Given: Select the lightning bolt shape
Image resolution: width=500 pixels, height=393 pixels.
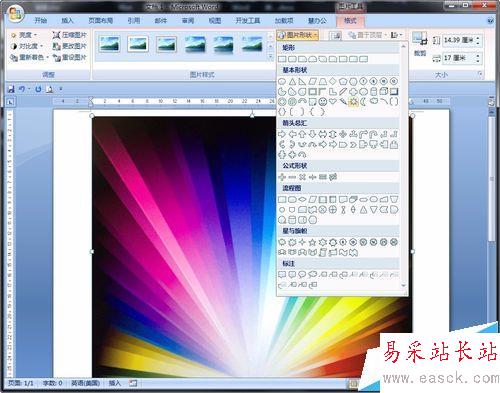Looking at the screenshot, I should coord(343,101).
